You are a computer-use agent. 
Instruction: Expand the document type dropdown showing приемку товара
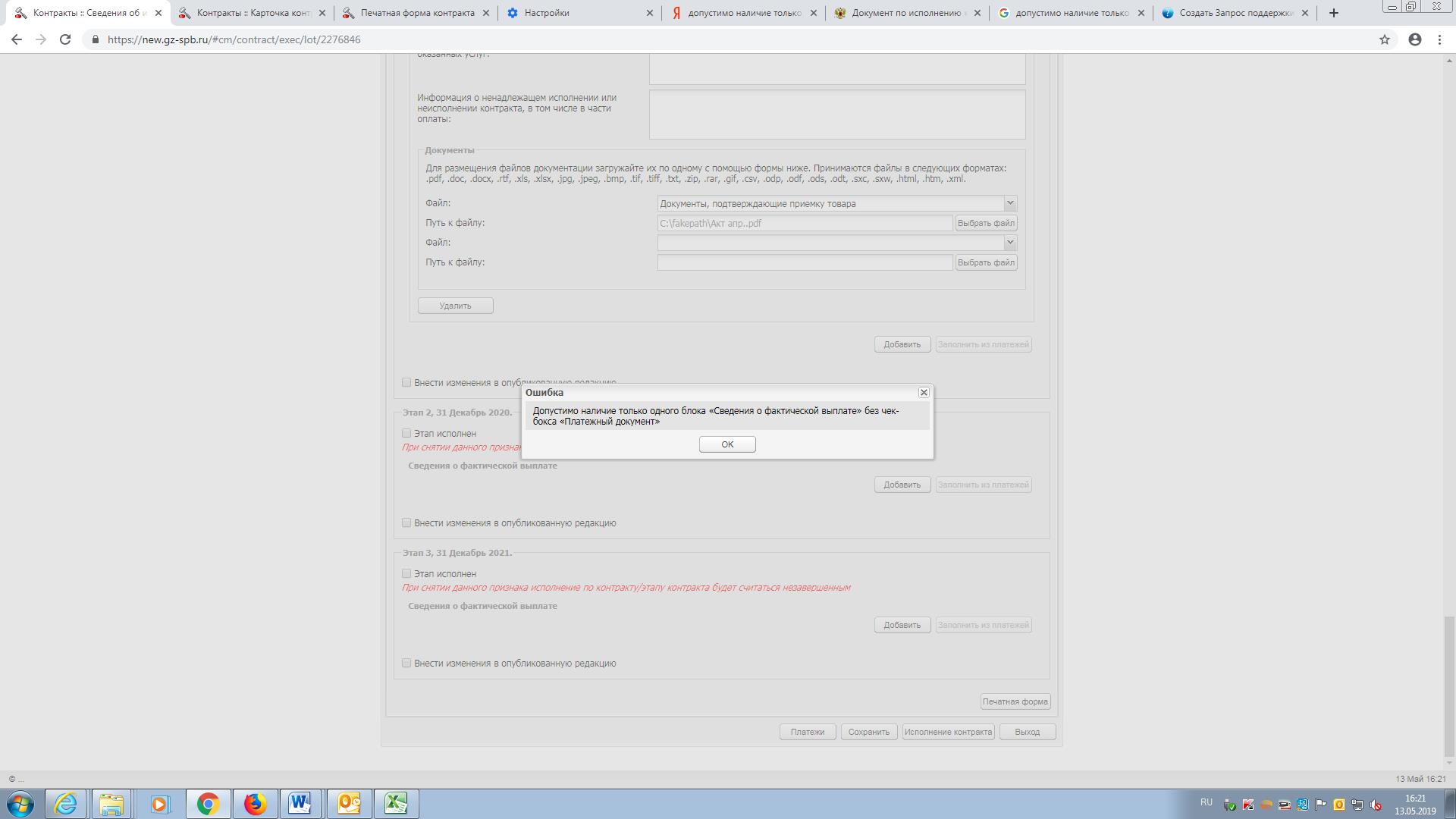[x=1009, y=203]
